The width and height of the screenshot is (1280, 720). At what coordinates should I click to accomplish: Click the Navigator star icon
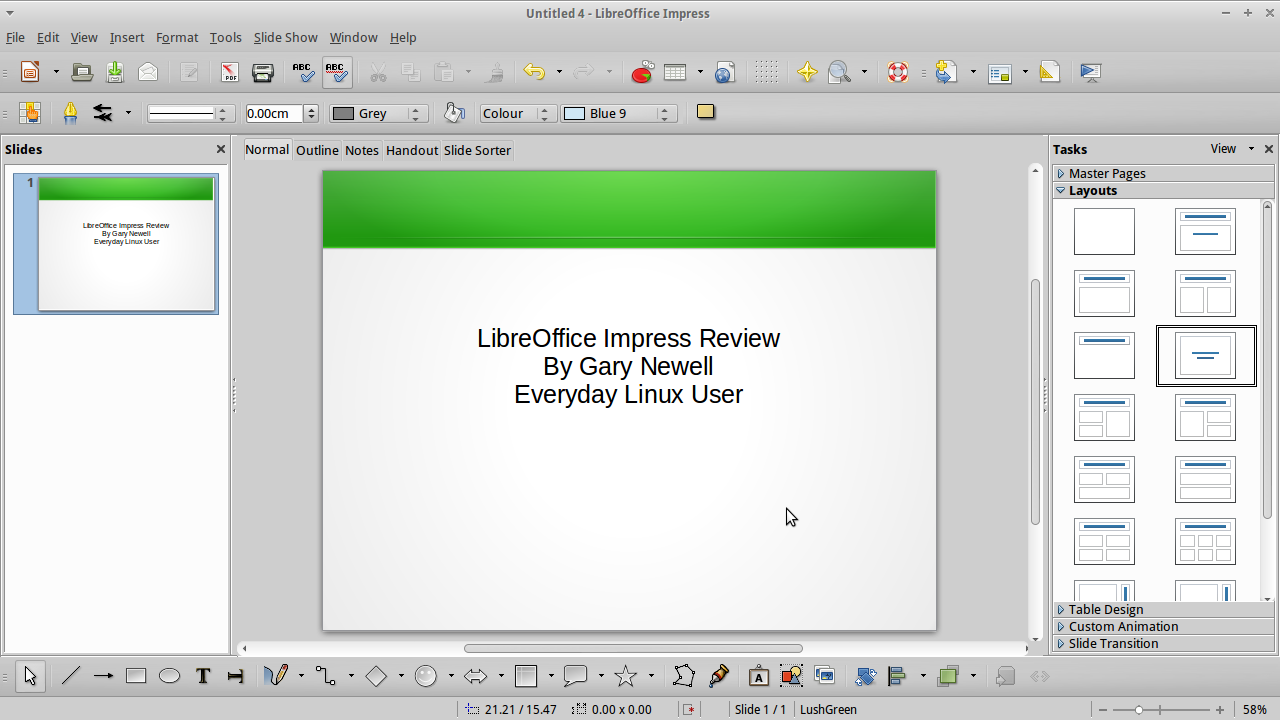coord(807,72)
